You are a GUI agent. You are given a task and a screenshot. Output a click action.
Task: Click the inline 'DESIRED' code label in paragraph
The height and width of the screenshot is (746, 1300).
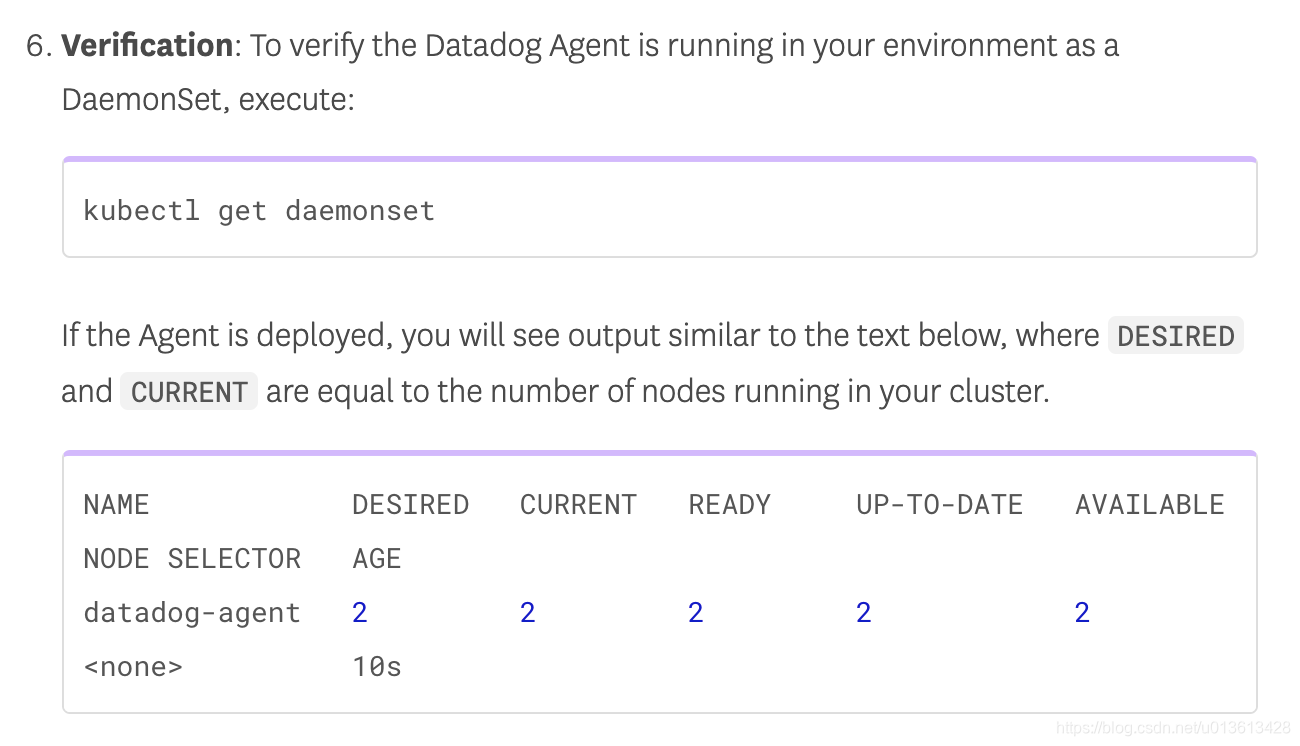(1175, 336)
